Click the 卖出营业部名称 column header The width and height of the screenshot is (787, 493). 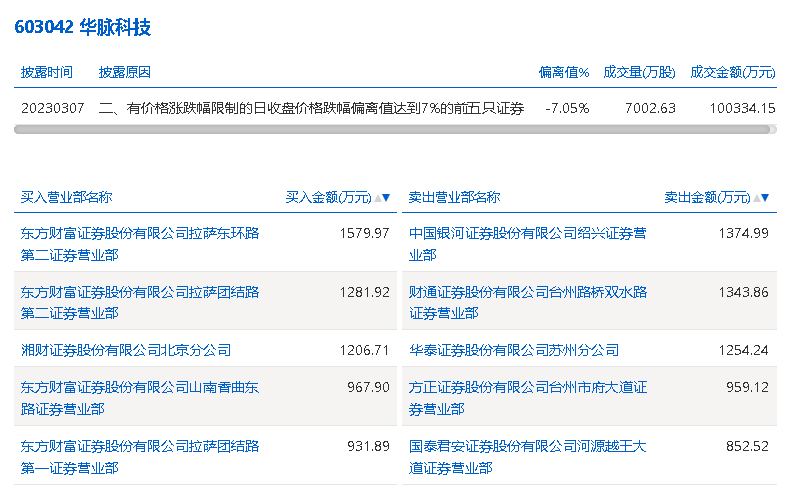coord(454,197)
